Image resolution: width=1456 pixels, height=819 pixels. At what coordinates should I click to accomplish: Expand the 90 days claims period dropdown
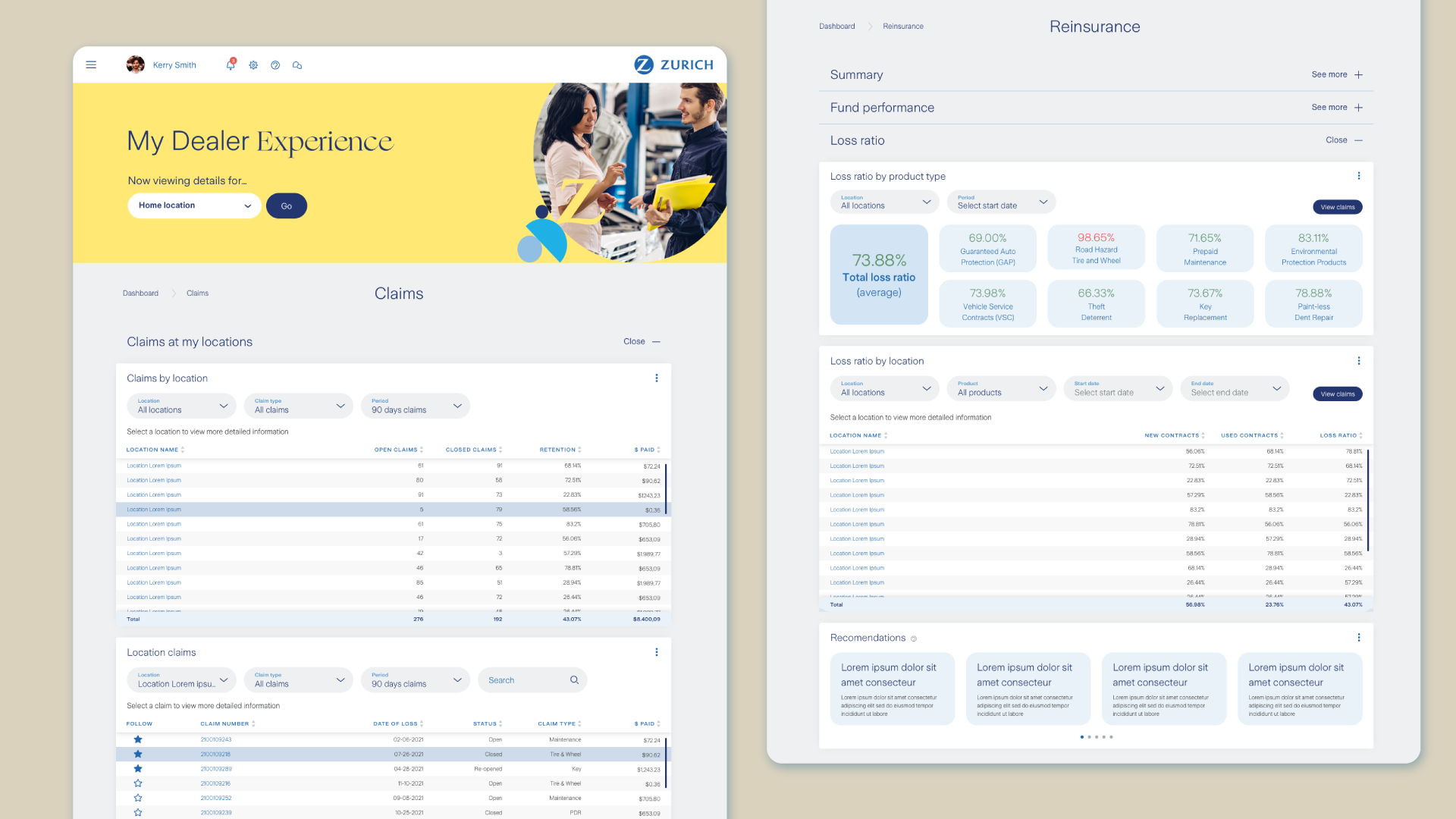point(415,406)
